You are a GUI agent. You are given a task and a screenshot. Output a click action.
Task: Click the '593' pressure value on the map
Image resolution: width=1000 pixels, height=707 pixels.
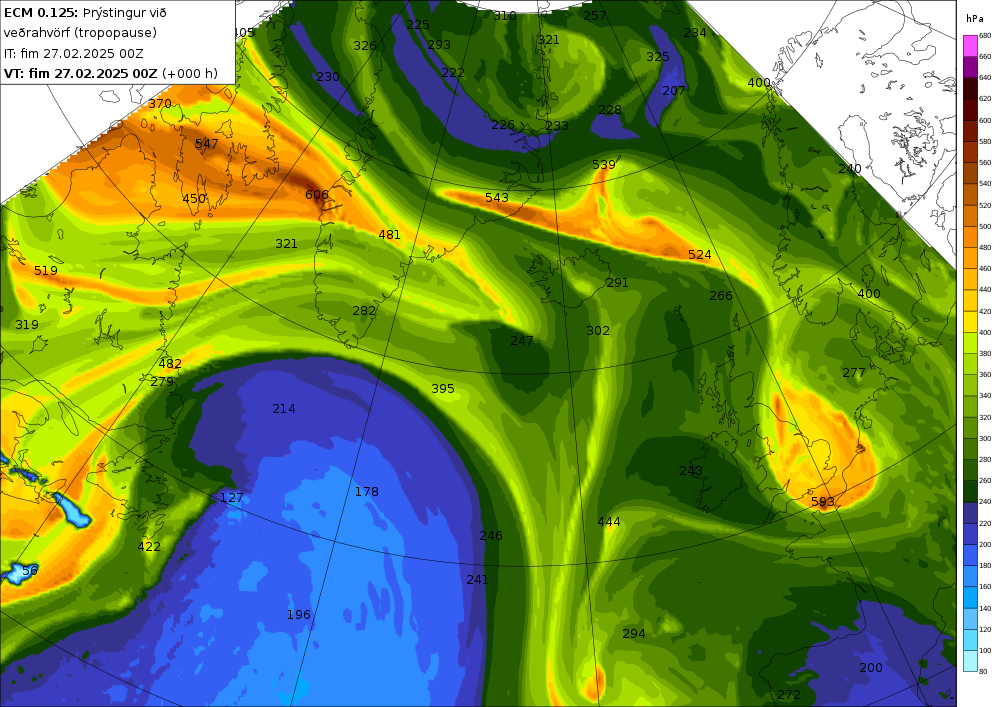(823, 502)
